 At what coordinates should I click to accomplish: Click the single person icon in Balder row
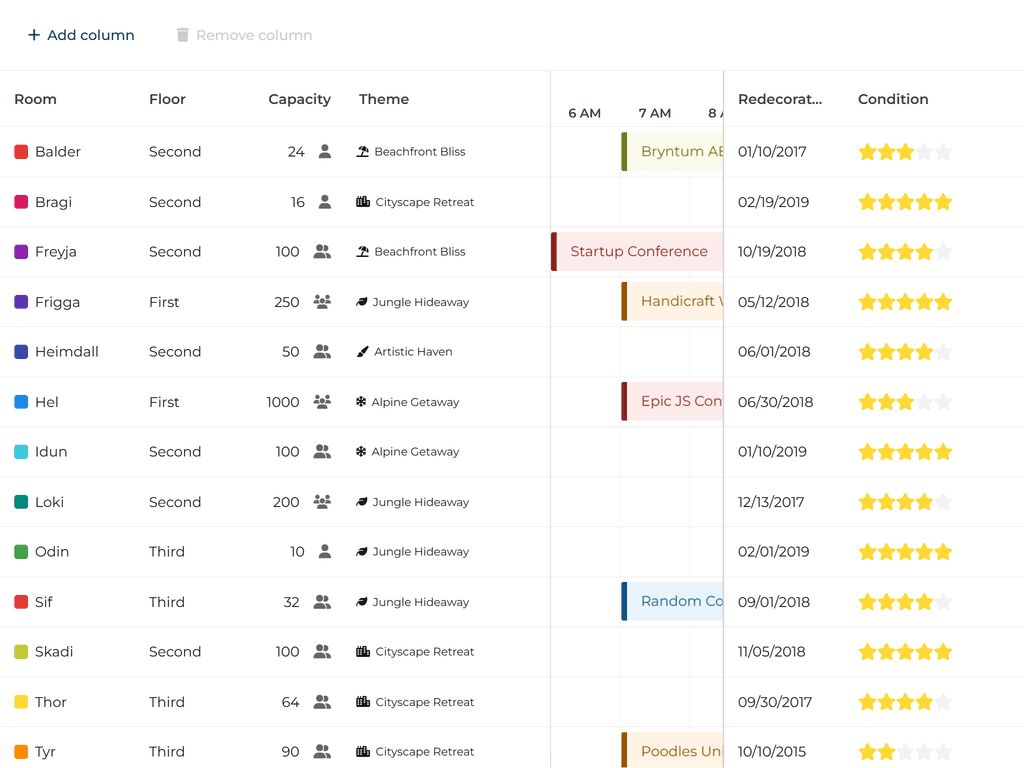point(324,152)
